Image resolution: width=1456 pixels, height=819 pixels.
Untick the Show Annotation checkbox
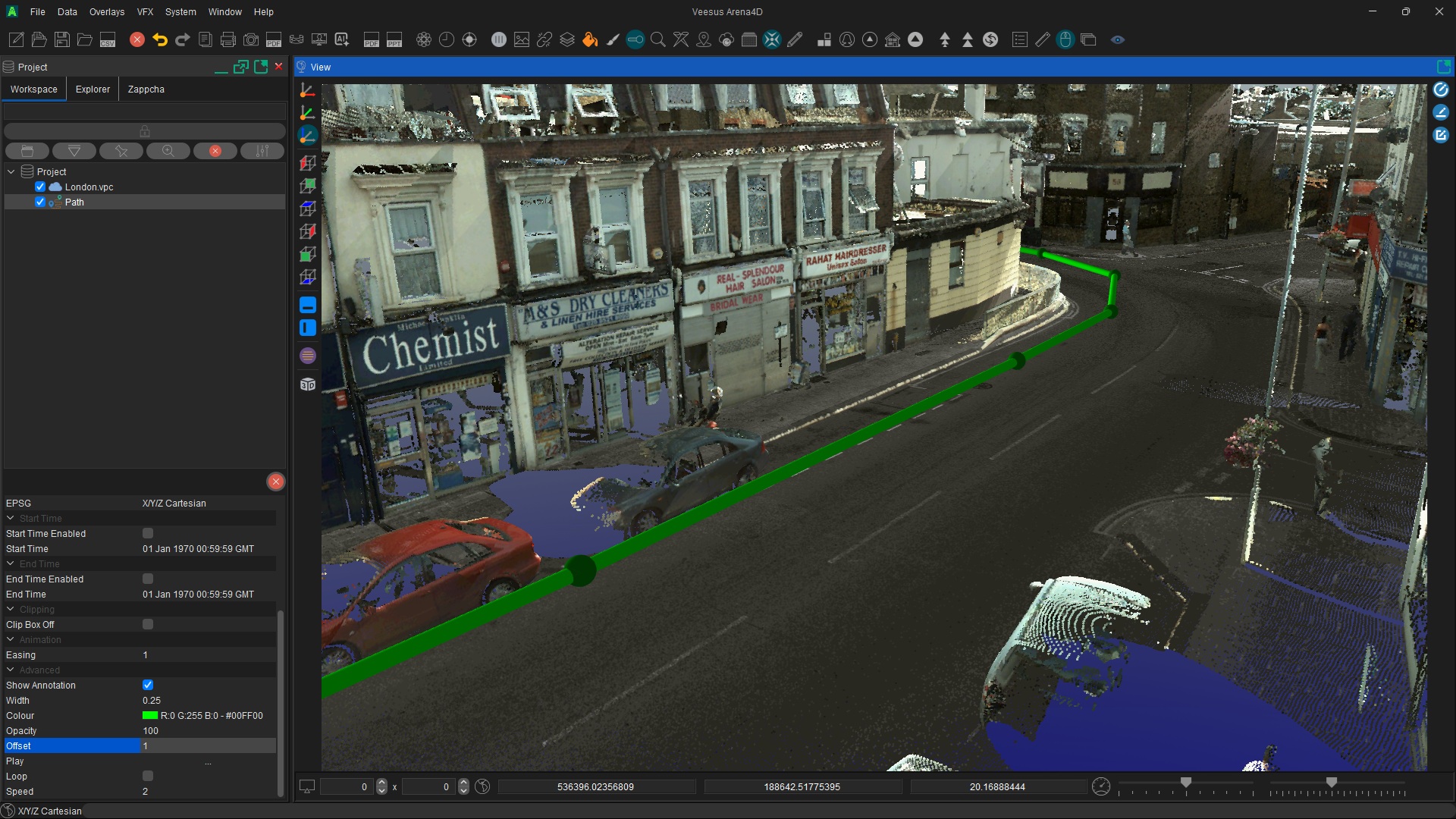point(148,685)
